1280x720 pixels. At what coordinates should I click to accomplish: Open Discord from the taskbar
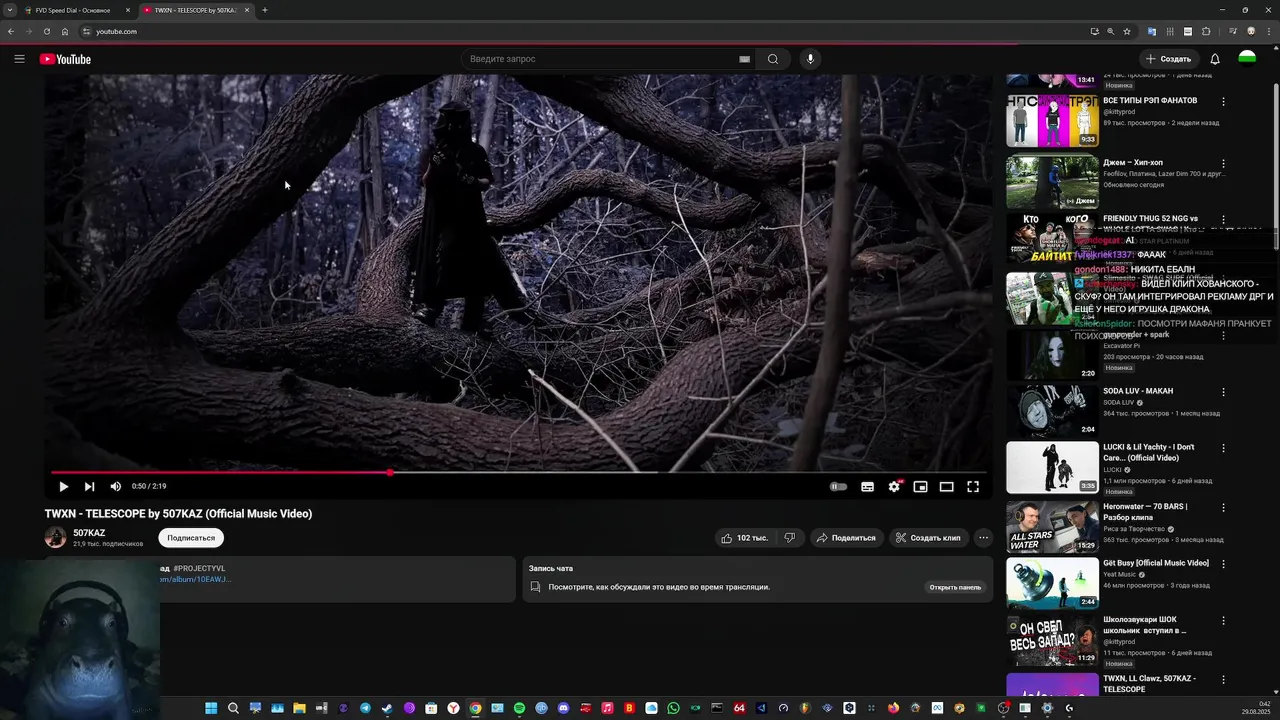tap(563, 708)
